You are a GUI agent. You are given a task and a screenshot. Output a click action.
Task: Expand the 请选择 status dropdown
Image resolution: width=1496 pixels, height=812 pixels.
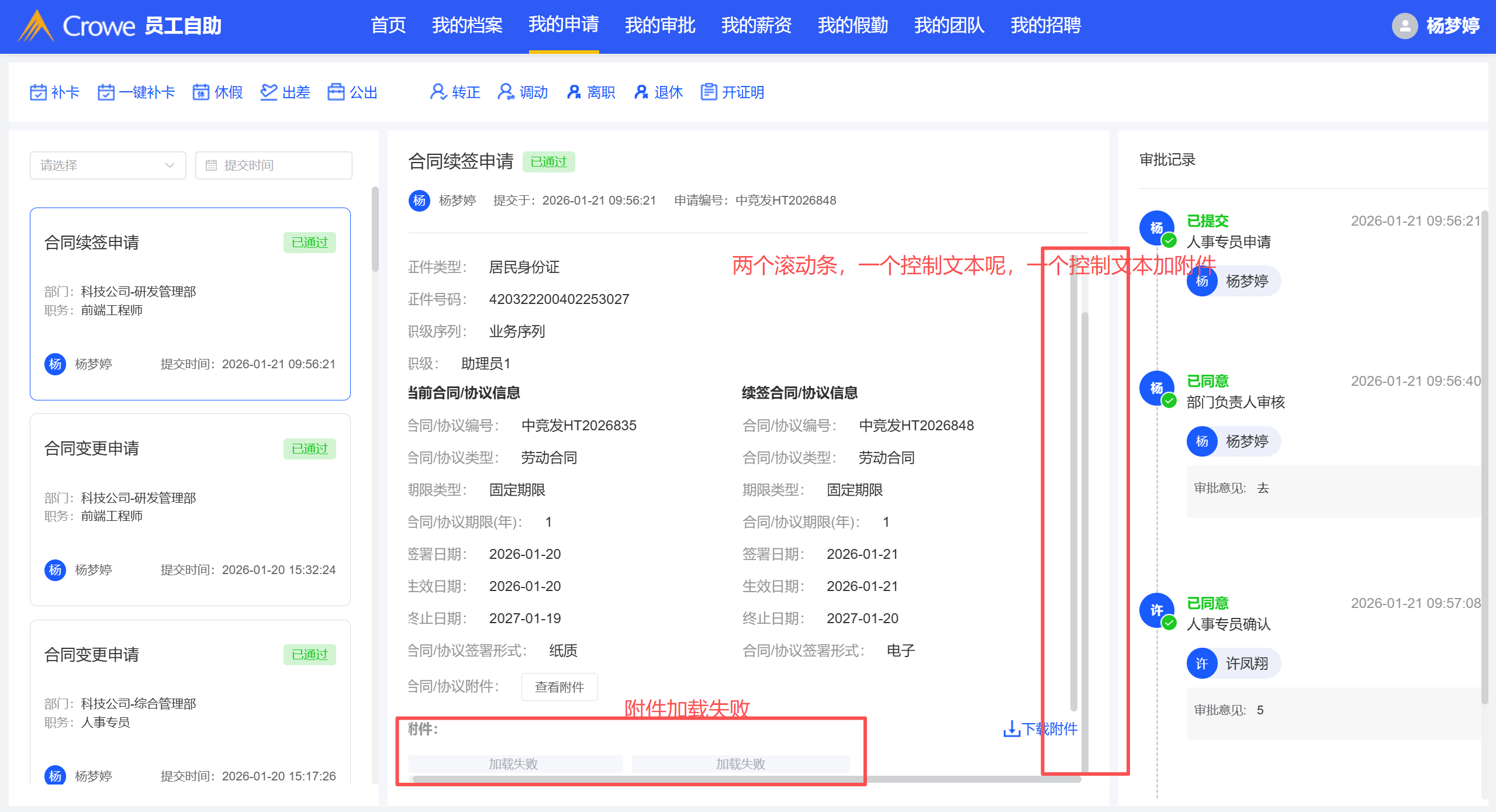tap(108, 165)
